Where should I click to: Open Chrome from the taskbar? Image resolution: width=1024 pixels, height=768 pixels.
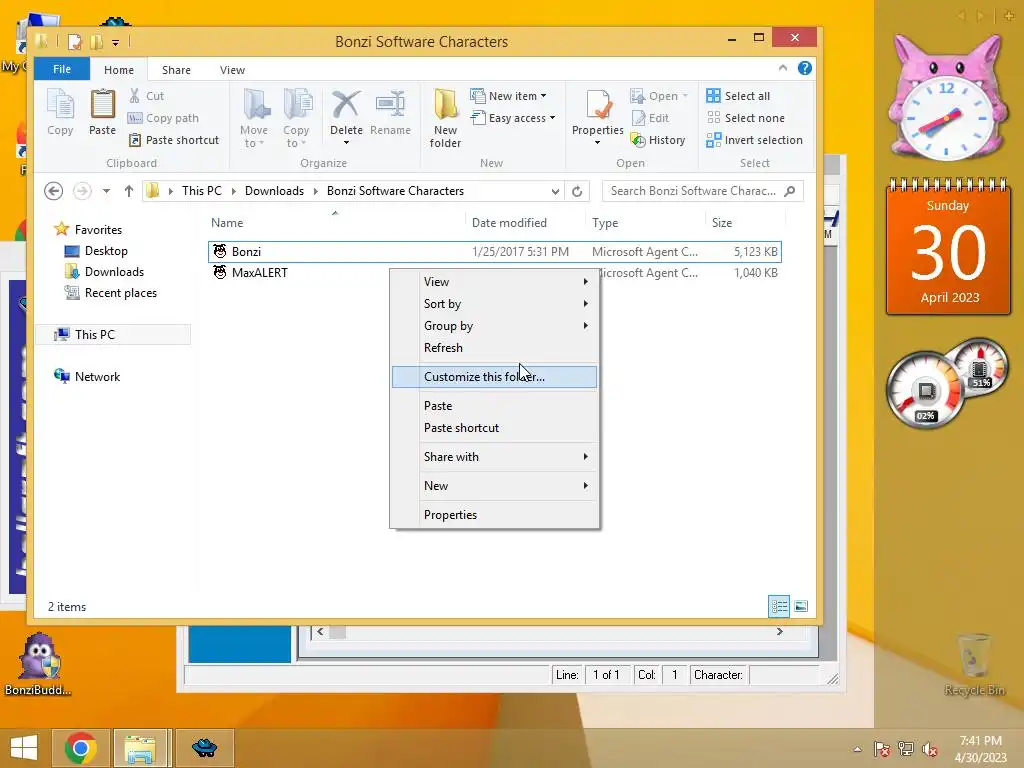(x=81, y=748)
